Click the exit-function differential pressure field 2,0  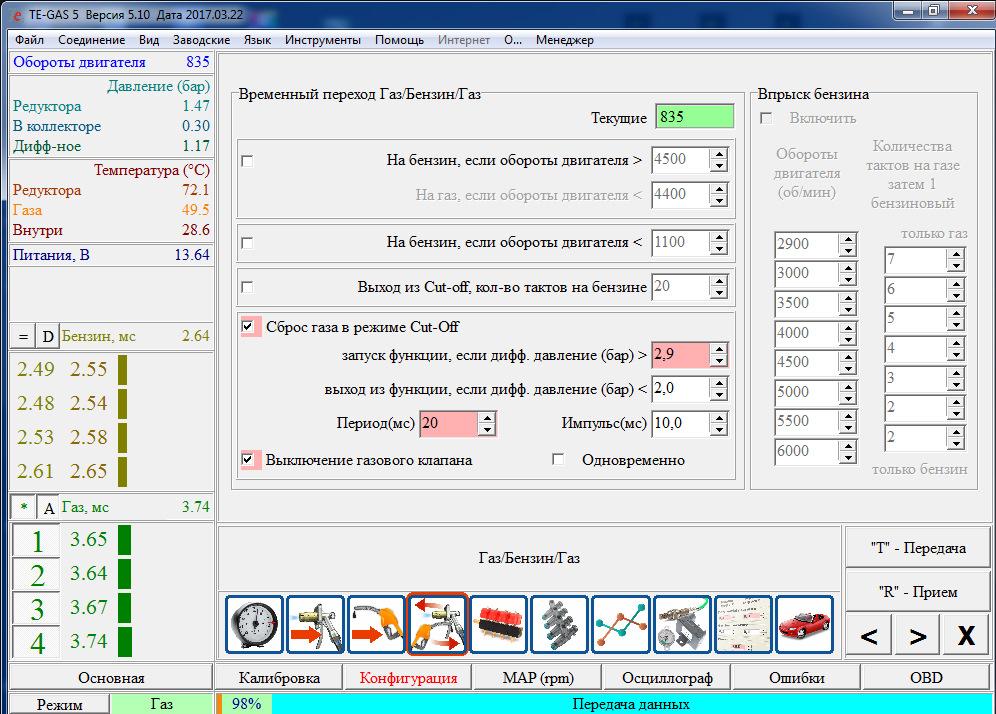click(679, 389)
